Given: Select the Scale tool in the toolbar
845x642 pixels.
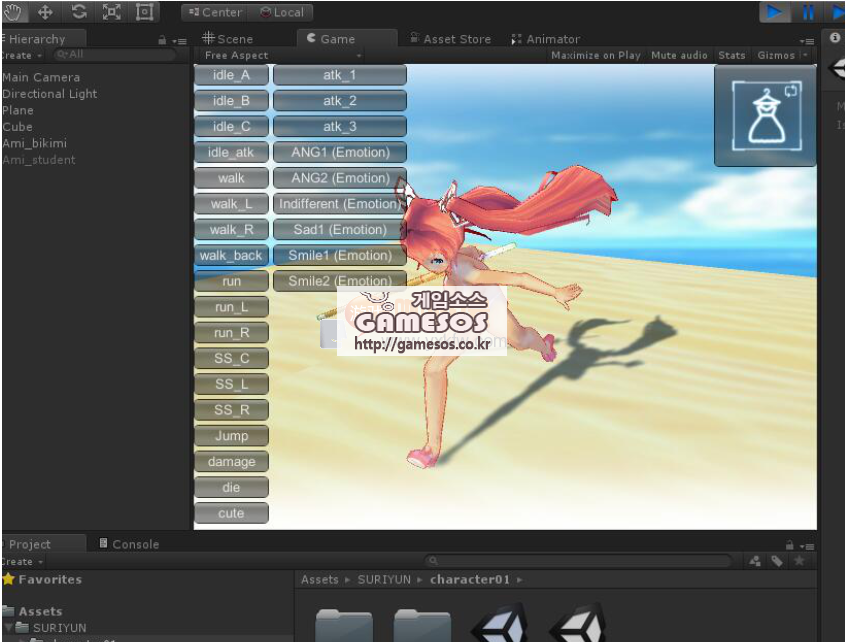Looking at the screenshot, I should (112, 12).
